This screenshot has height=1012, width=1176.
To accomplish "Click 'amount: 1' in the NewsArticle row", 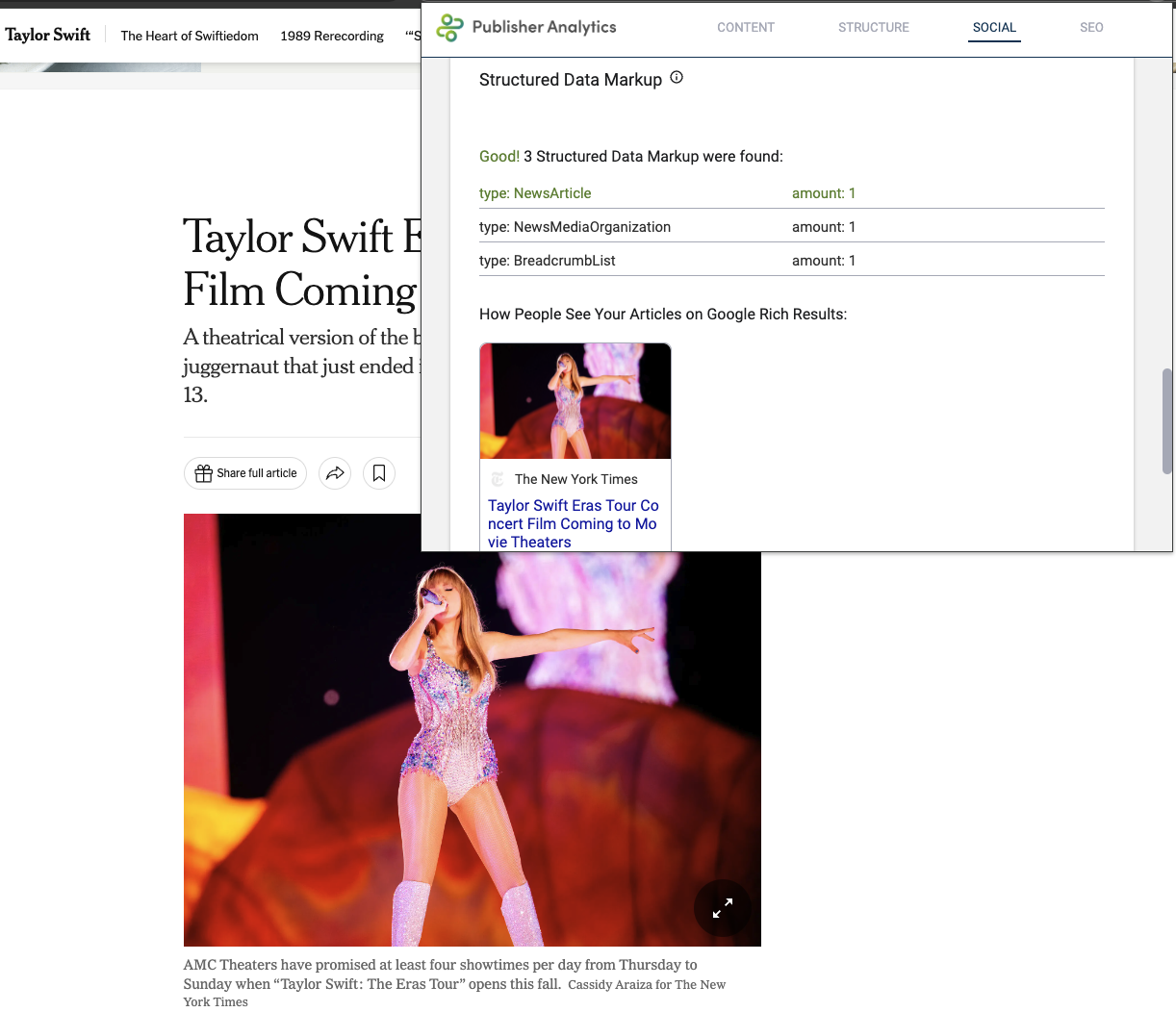I will [x=824, y=193].
